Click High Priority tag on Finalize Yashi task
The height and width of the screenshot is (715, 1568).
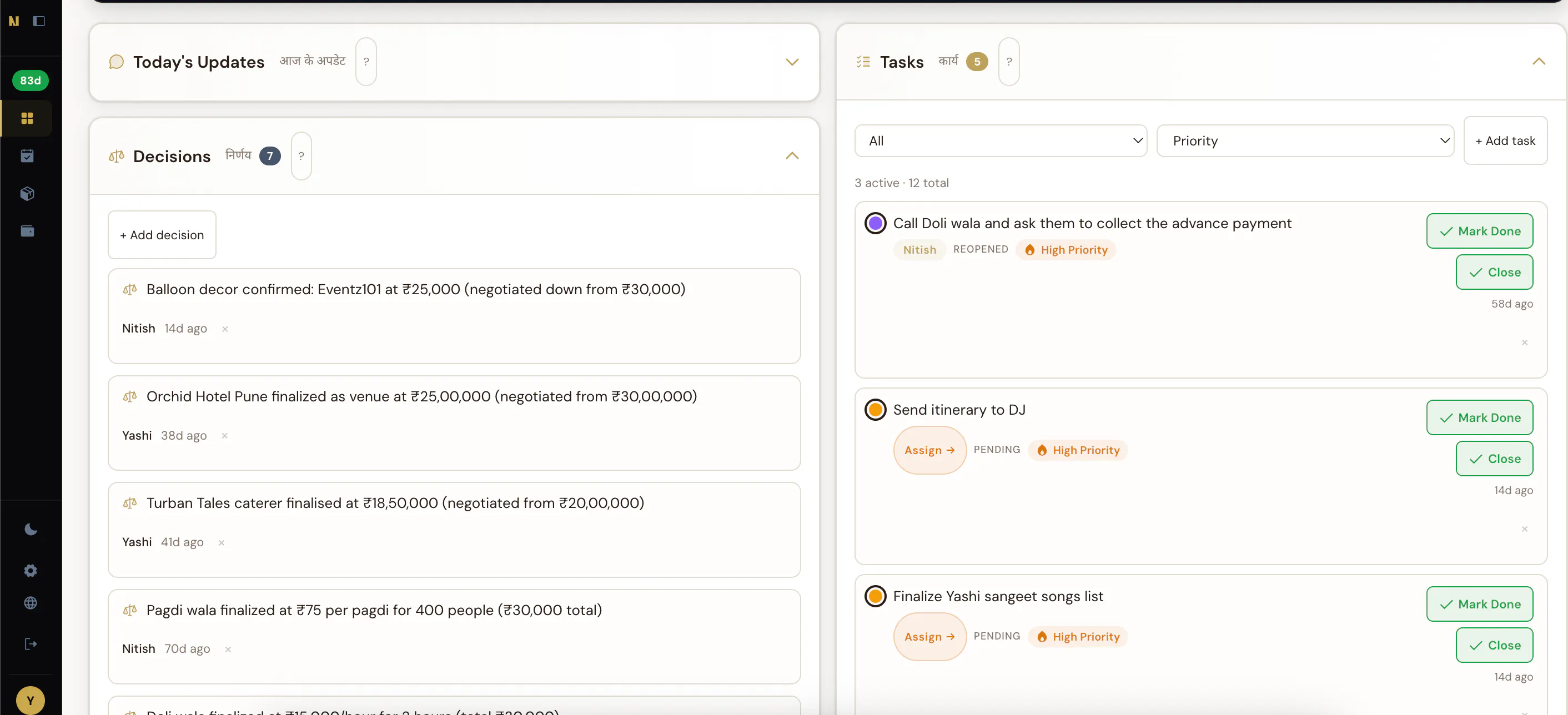pyautogui.click(x=1078, y=637)
